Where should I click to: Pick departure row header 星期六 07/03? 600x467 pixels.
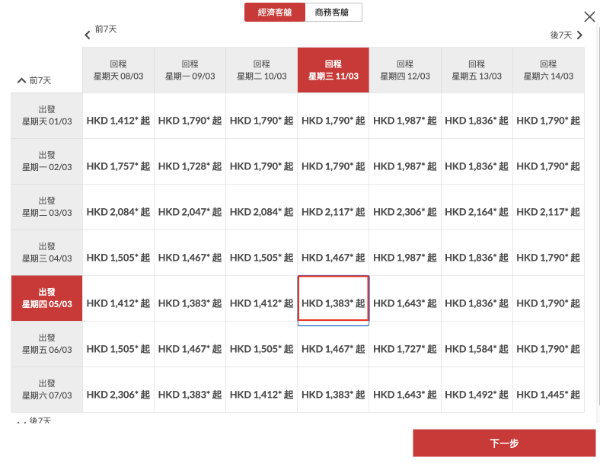(46, 390)
